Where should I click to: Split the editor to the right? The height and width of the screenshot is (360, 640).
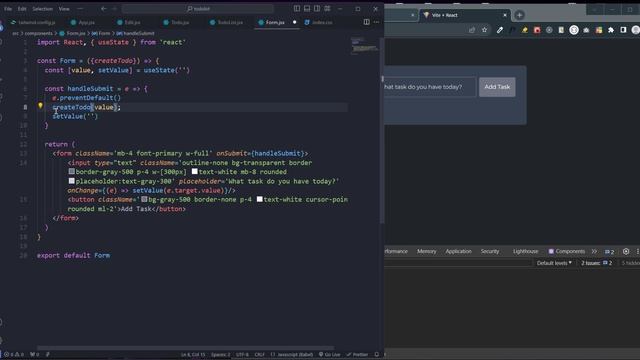pyautogui.click(x=367, y=22)
